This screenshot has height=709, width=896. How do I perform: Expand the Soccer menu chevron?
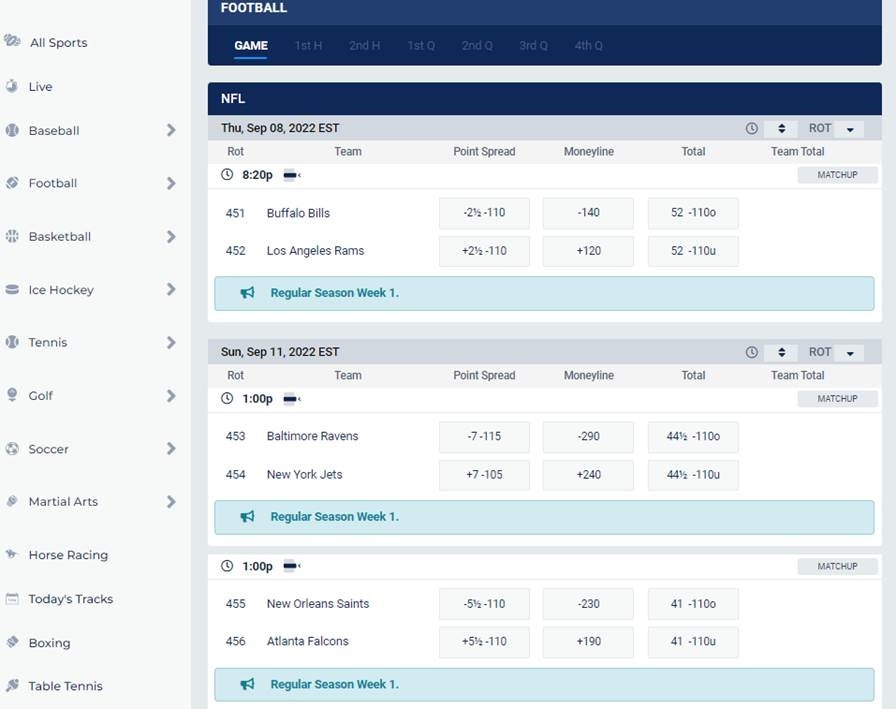(171, 448)
